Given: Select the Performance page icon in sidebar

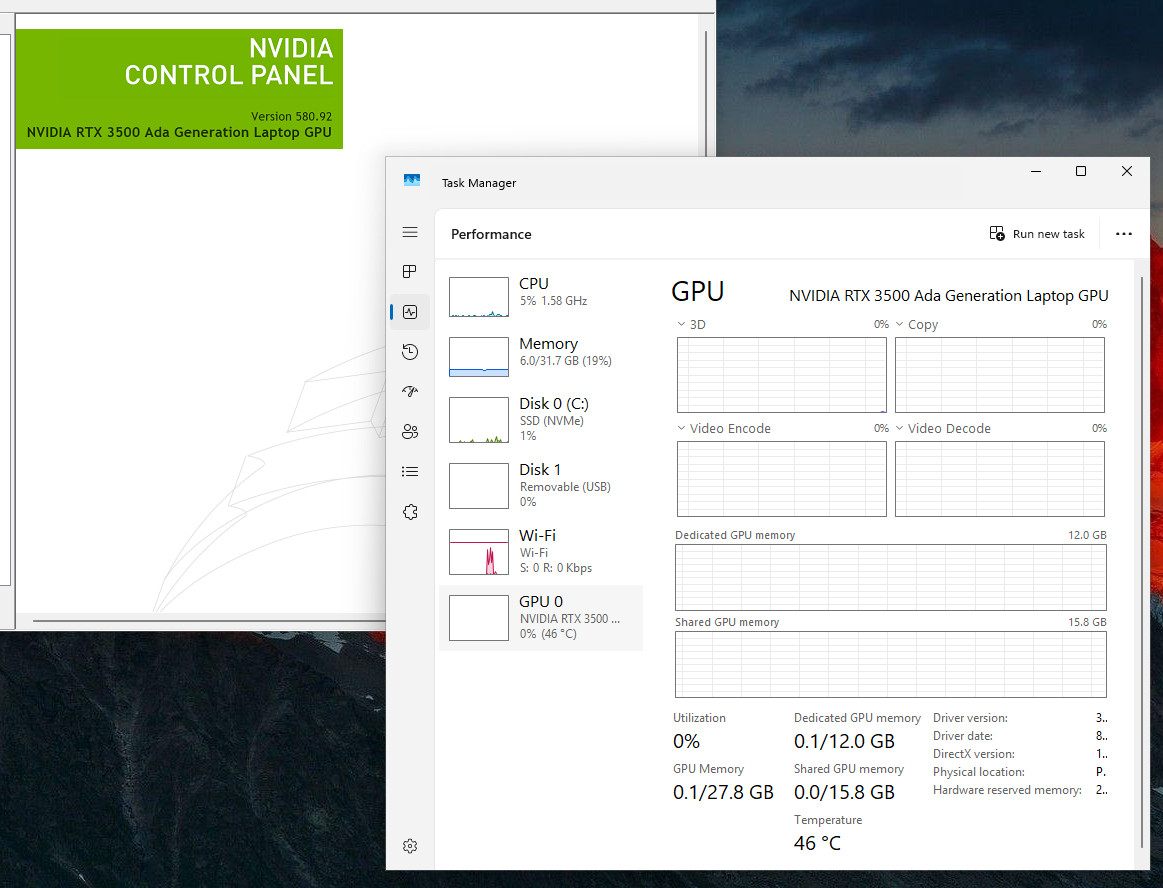Looking at the screenshot, I should [x=409, y=312].
